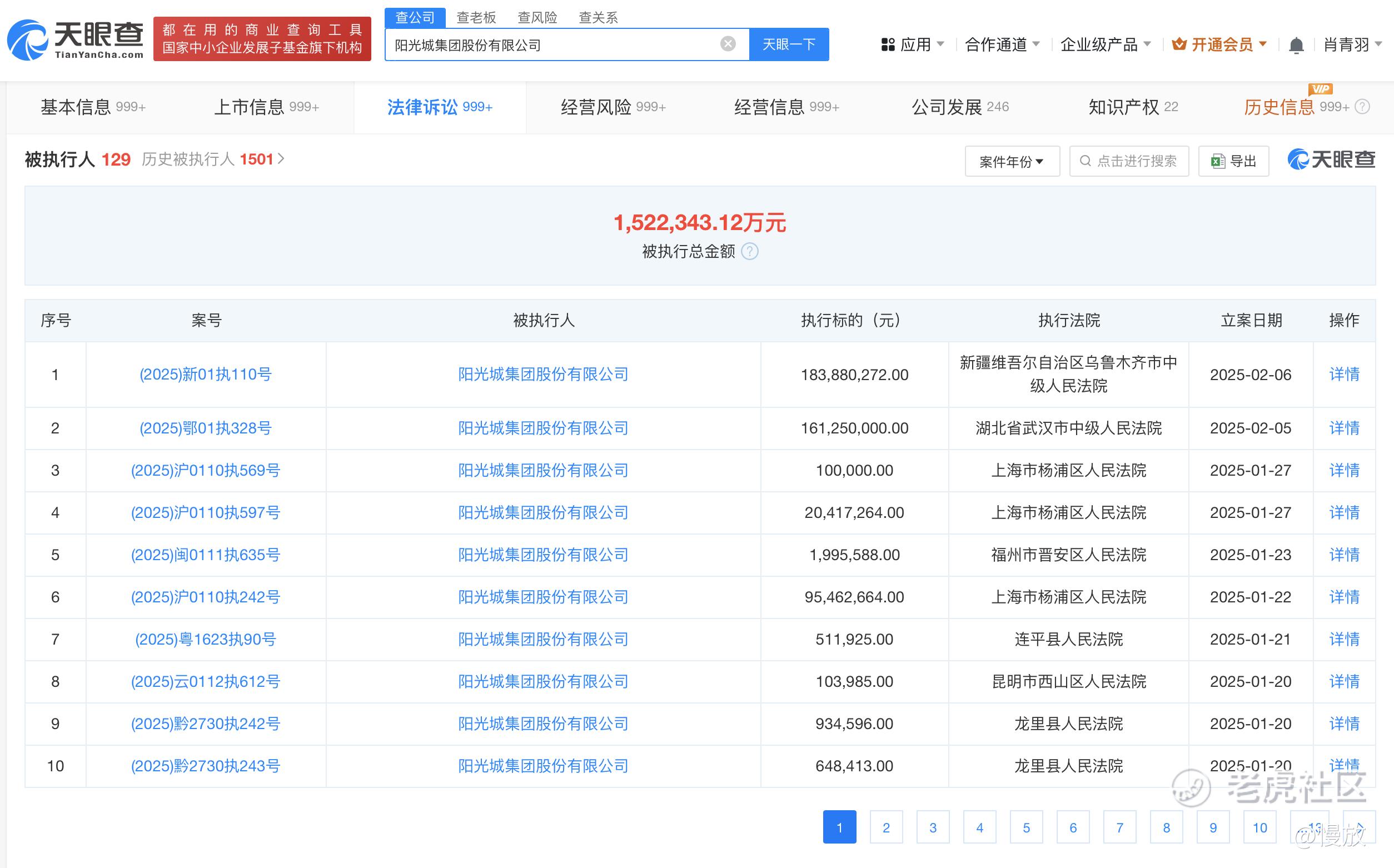This screenshot has height=868, width=1394.
Task: Open the 开通会员 membership dropdown
Action: click(1219, 44)
